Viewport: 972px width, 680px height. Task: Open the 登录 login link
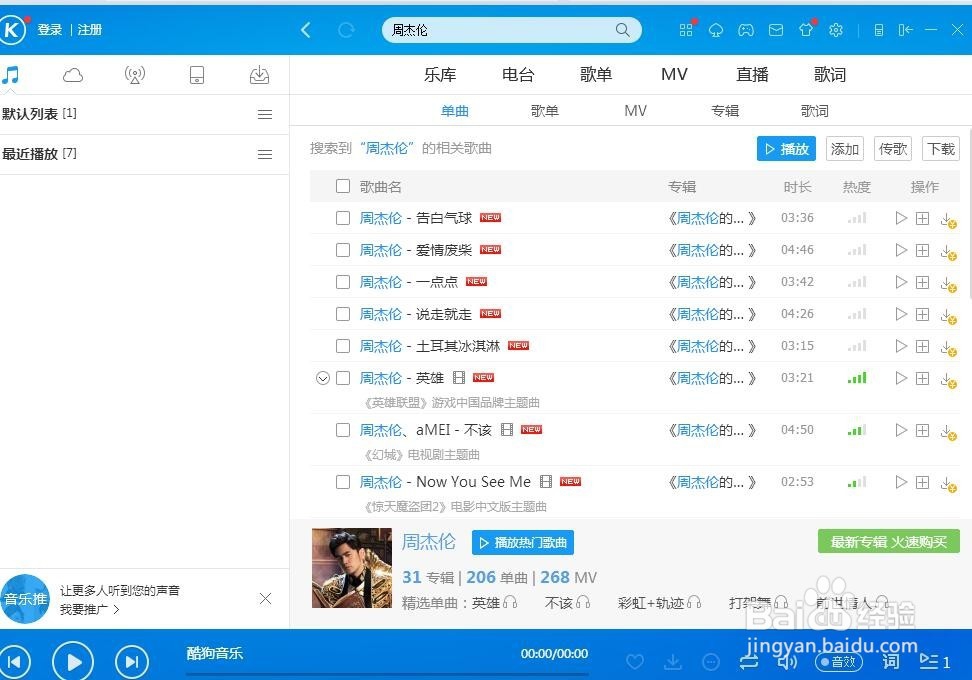(x=50, y=30)
